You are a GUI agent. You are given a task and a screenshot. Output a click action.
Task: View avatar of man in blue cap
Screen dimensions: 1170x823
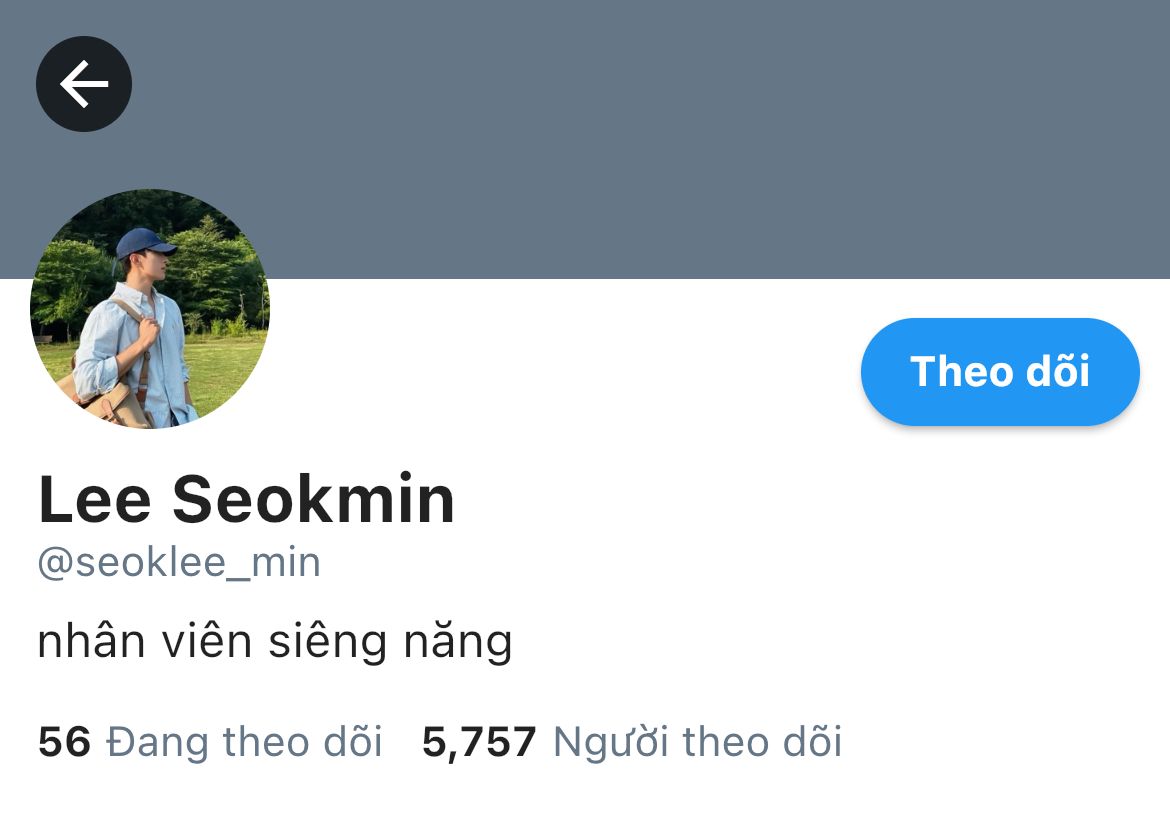coord(149,308)
